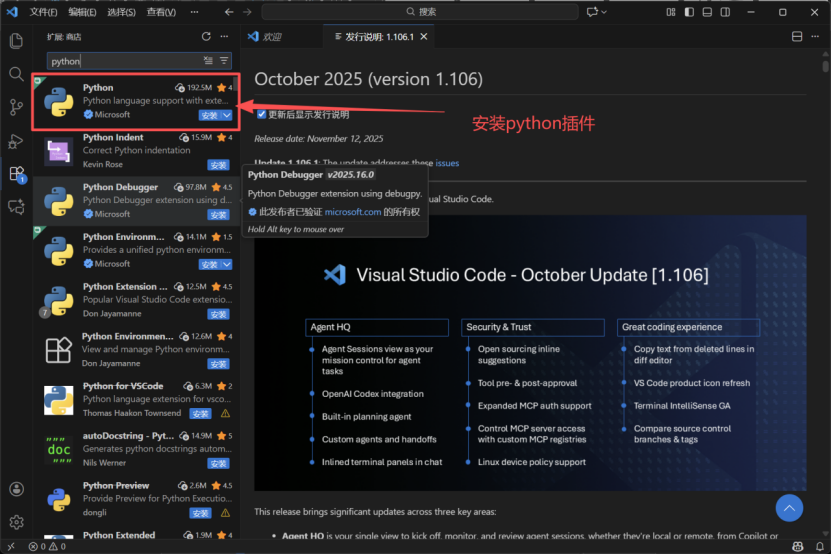This screenshot has height=555, width=831.
Task: Click the VS Code October Update banner
Action: point(530,353)
